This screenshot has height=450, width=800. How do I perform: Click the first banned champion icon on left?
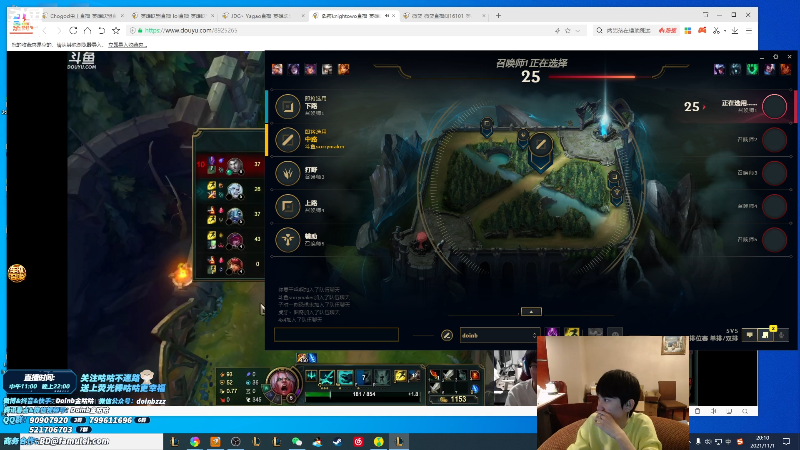pos(277,69)
